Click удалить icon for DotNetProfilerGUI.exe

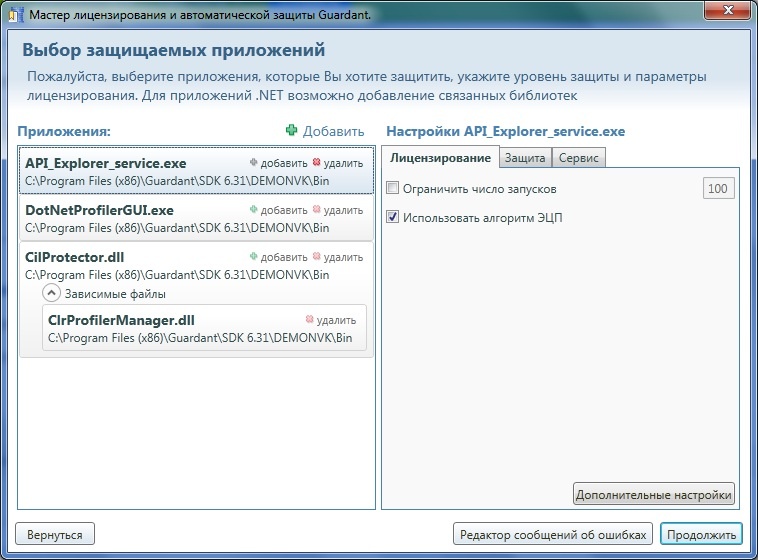317,210
